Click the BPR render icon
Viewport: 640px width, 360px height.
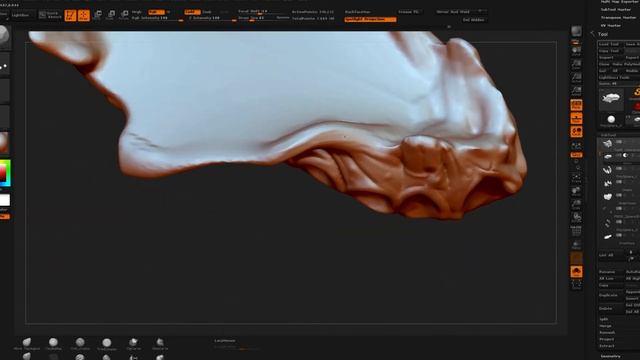tap(576, 31)
